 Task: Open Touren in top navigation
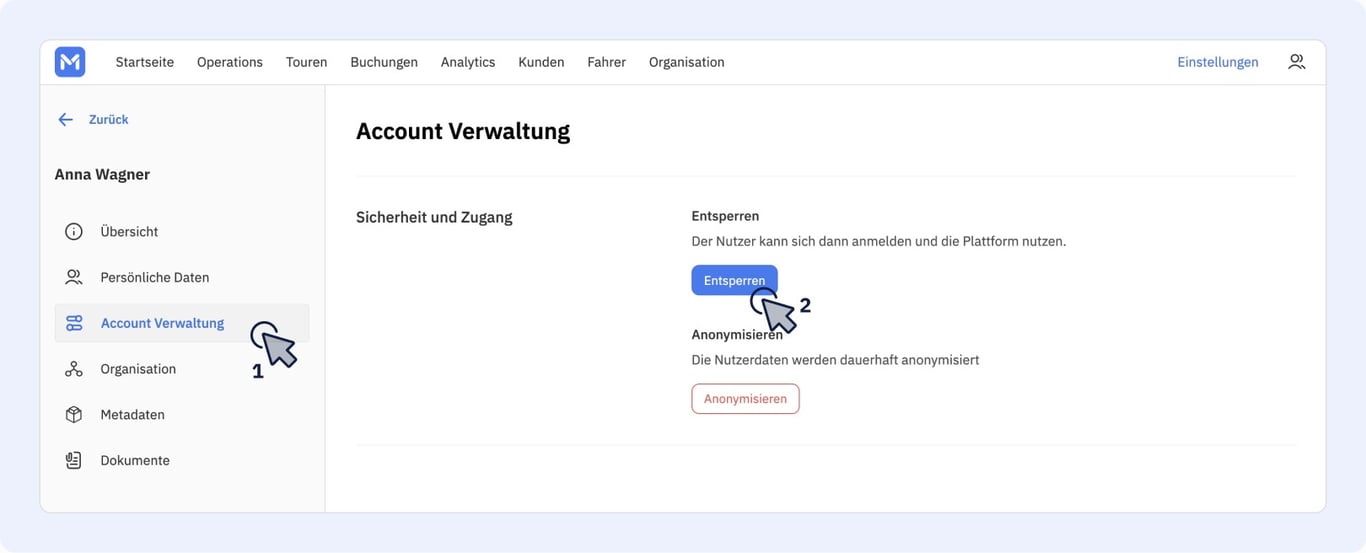click(x=306, y=62)
